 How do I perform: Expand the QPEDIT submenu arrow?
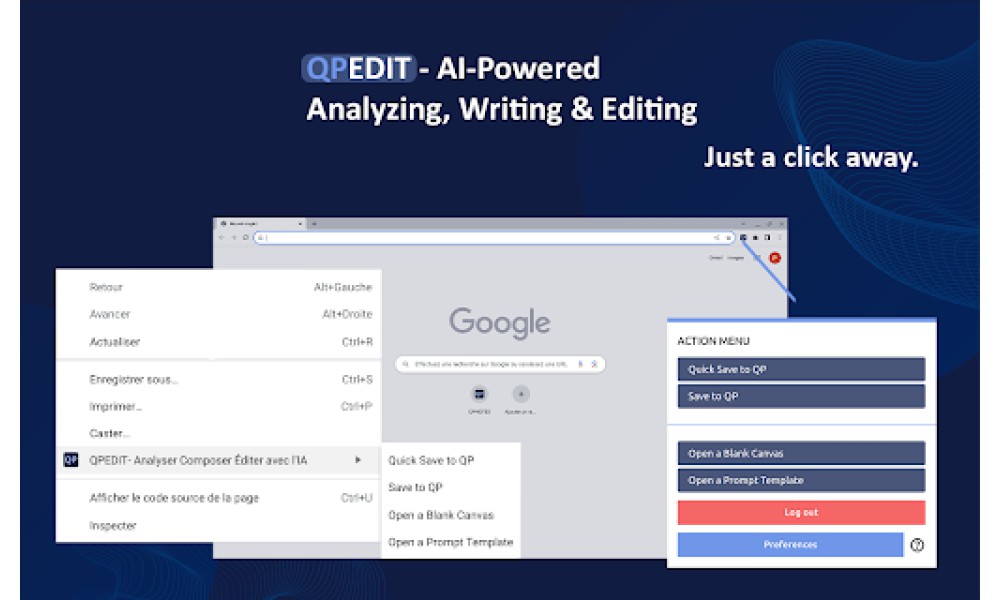tap(358, 460)
